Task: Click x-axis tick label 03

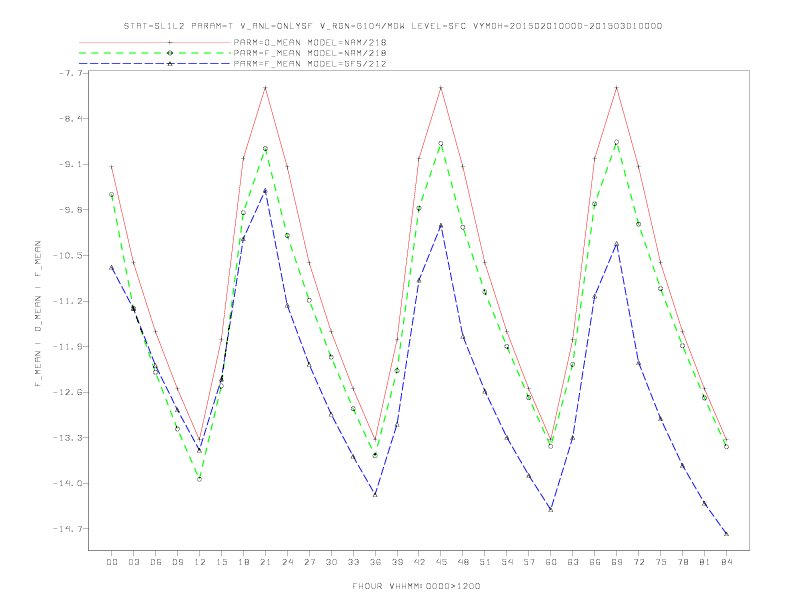Action: [x=134, y=562]
